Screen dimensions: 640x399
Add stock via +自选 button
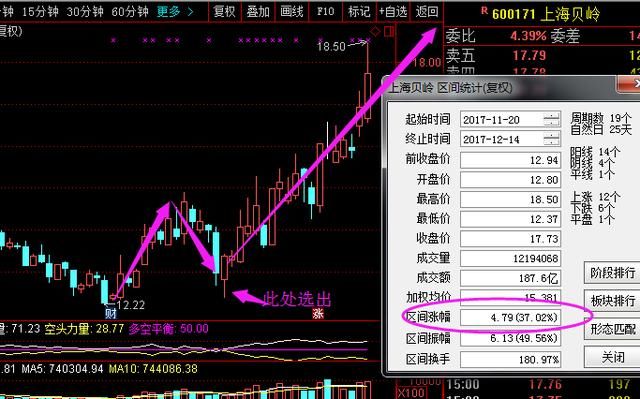pos(393,12)
